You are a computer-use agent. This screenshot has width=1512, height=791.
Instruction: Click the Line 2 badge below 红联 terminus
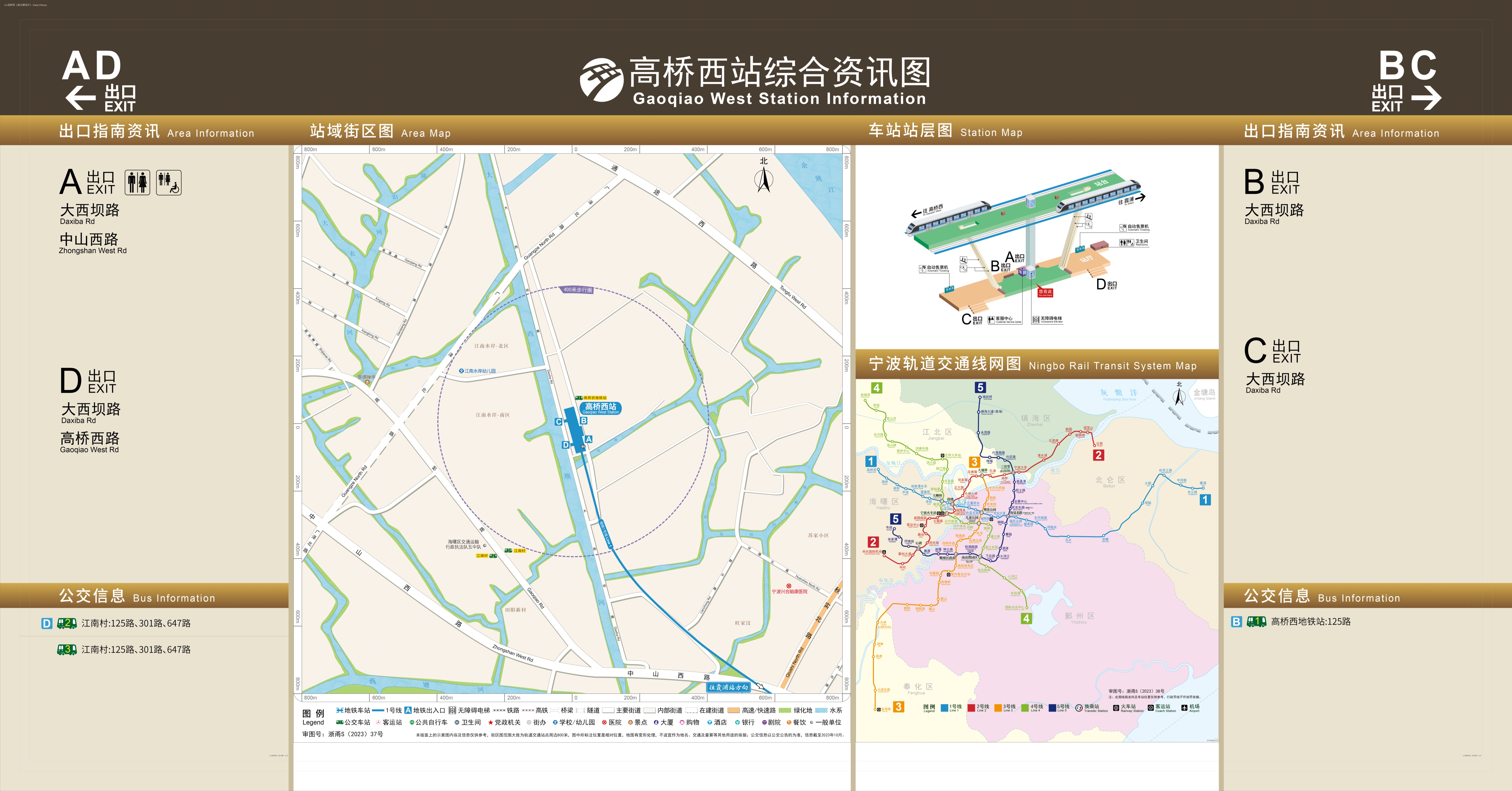(x=1099, y=455)
